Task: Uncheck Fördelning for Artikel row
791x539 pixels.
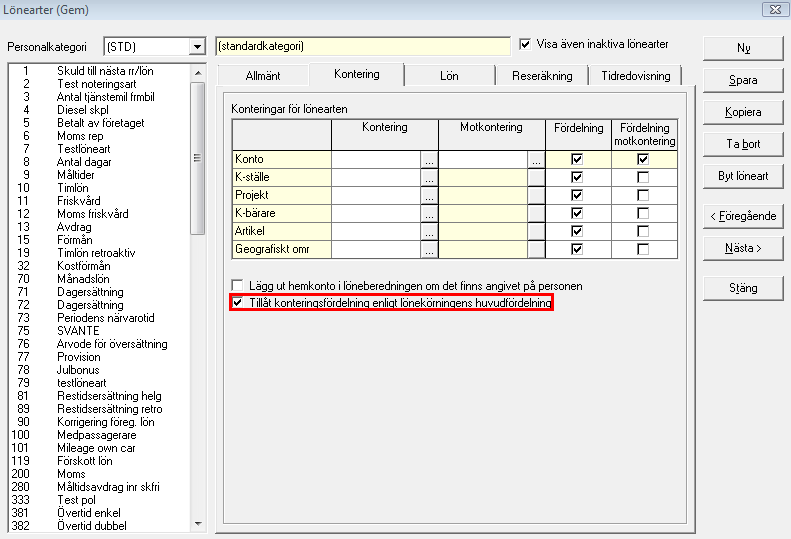Action: pyautogui.click(x=577, y=232)
